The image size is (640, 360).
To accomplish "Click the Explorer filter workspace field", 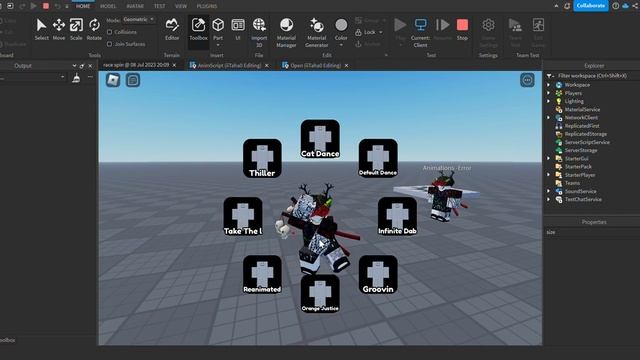I will [592, 76].
